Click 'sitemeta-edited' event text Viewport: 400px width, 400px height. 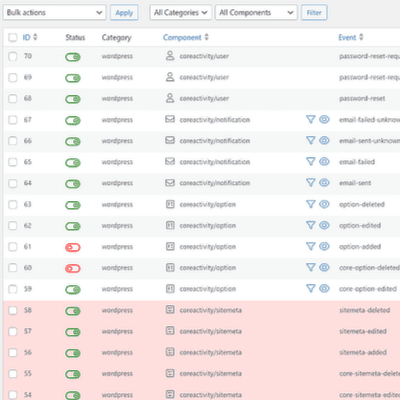pos(363,331)
